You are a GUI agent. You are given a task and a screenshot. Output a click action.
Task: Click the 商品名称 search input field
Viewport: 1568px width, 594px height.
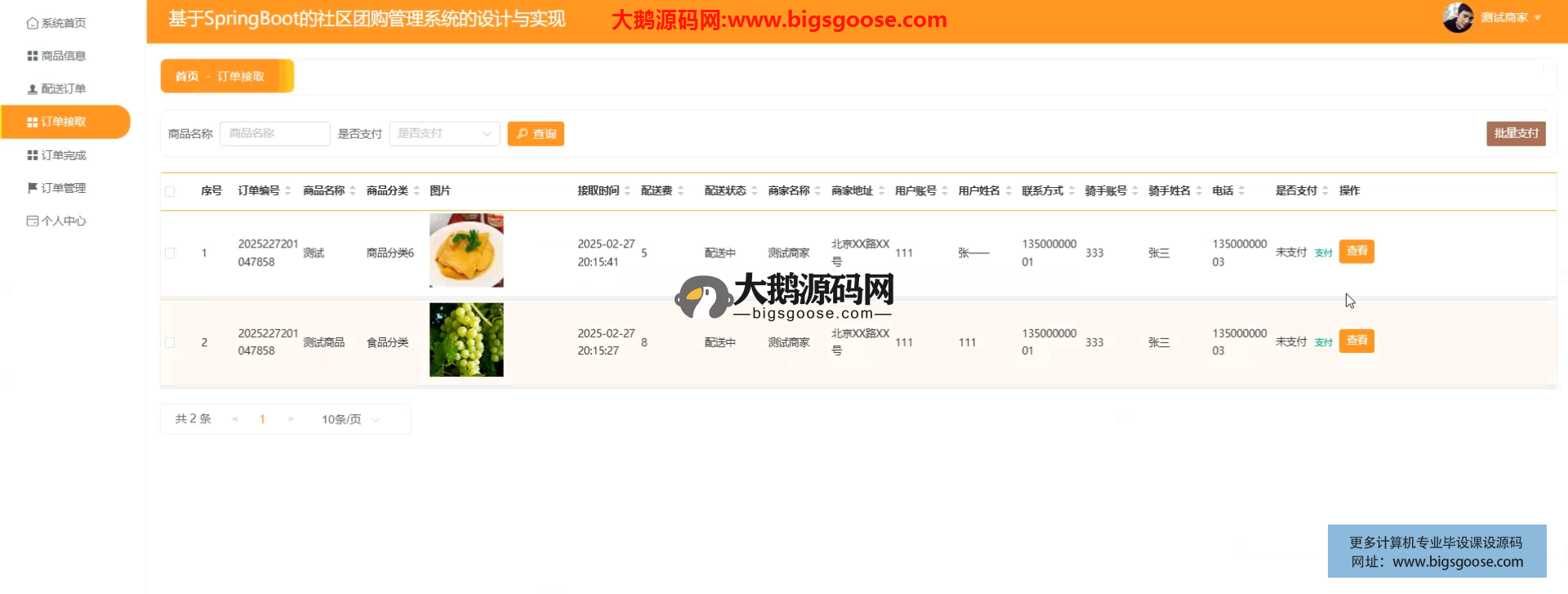coord(274,133)
